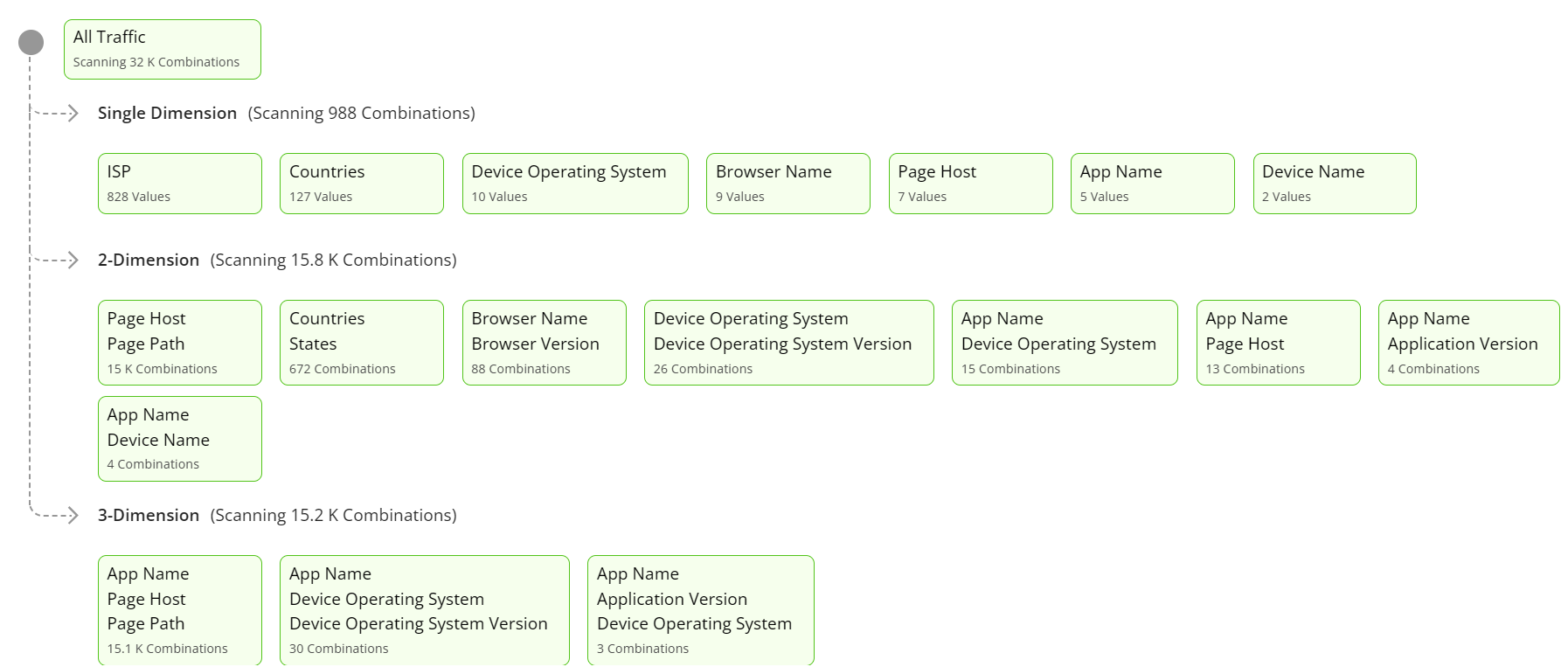1568x667 pixels.
Task: Click the gray root node circle
Action: click(31, 42)
